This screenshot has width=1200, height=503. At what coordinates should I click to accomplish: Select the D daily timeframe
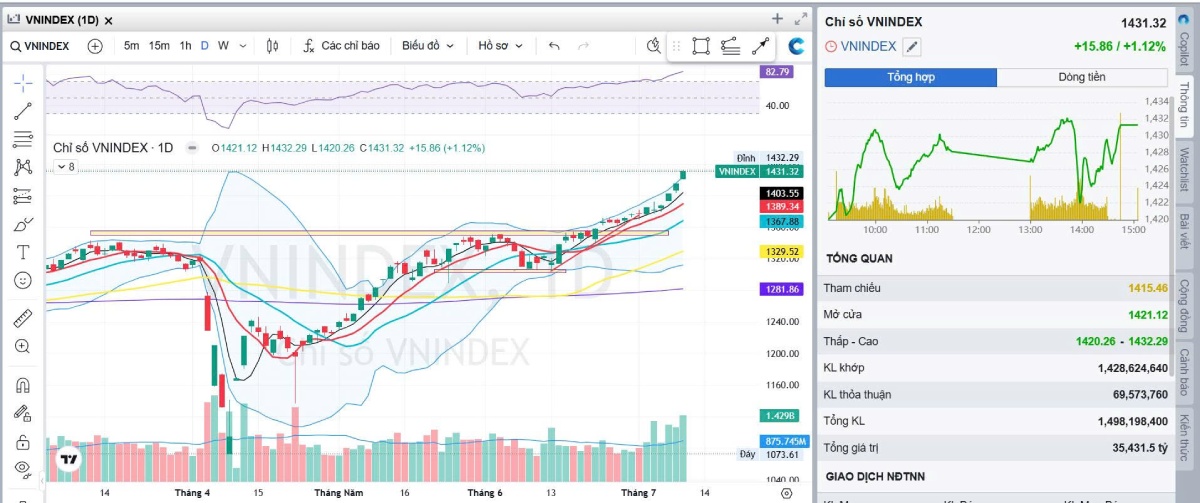click(205, 45)
